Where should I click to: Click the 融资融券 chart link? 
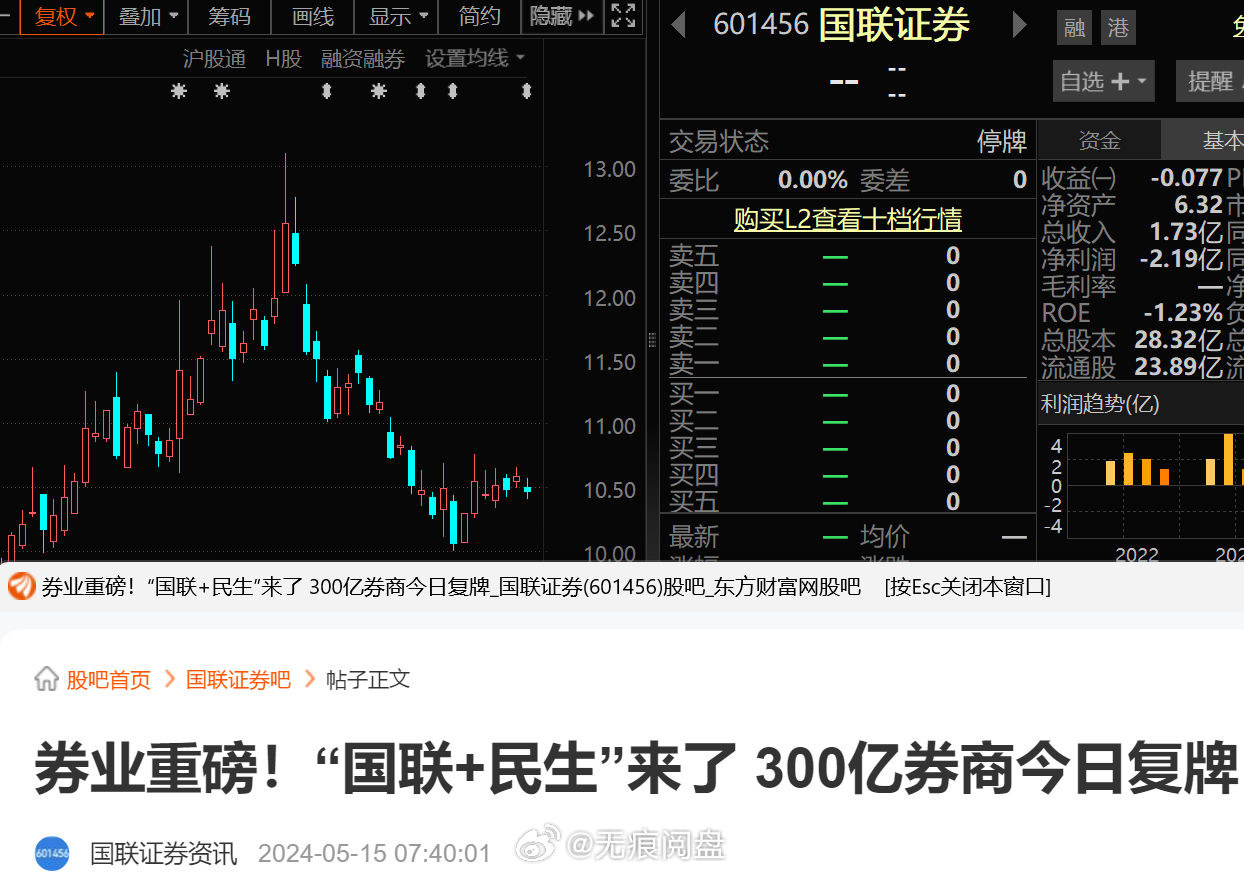[363, 59]
